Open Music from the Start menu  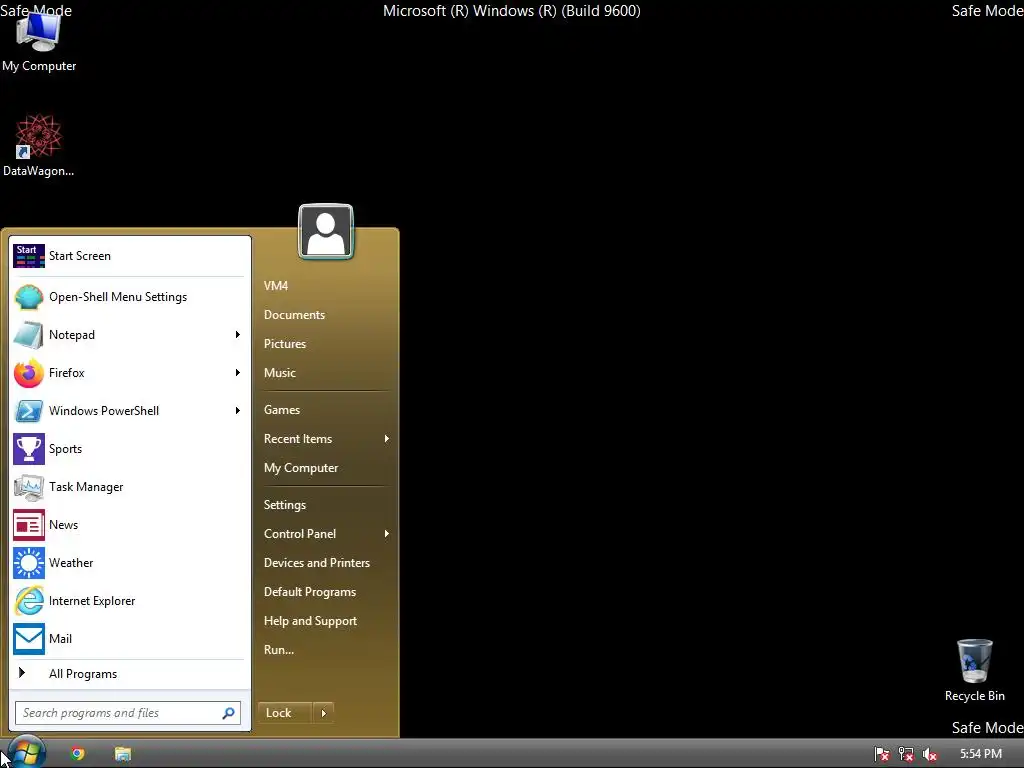(x=280, y=373)
